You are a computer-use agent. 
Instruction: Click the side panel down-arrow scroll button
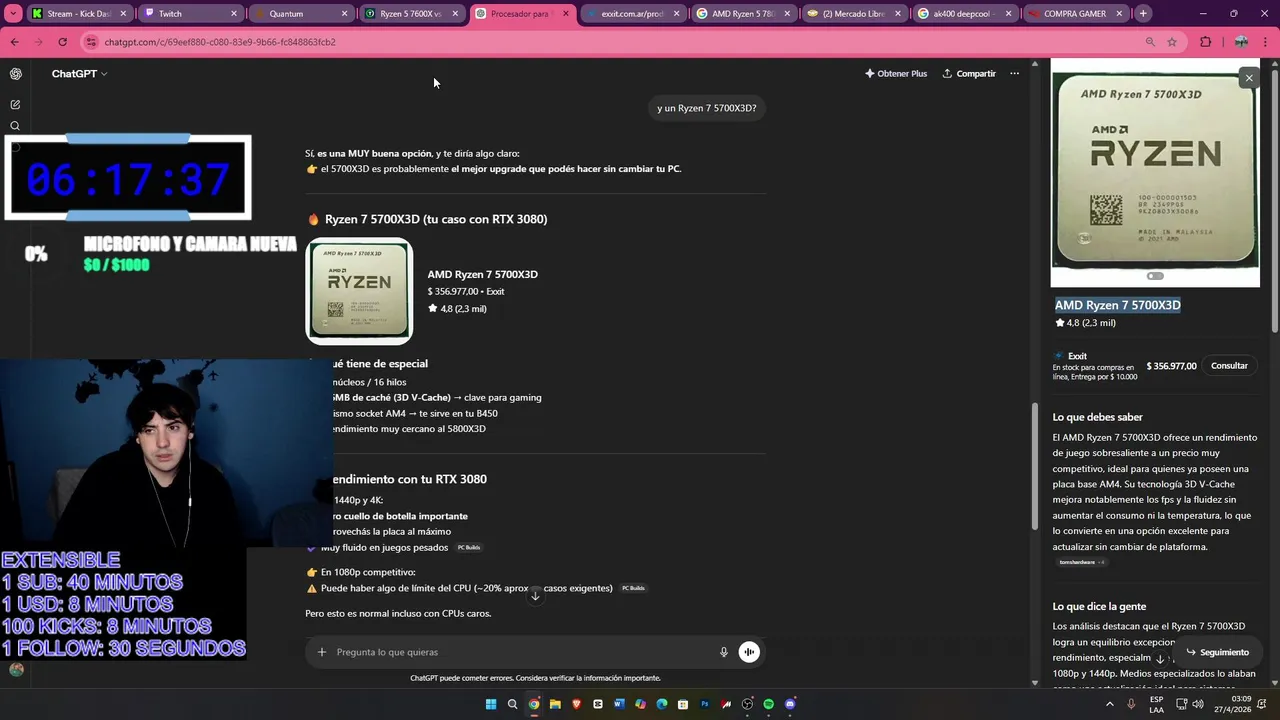[1160, 659]
